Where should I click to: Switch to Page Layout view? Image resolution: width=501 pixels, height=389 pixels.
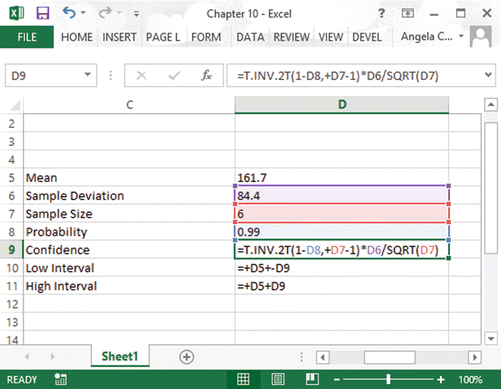pos(278,379)
